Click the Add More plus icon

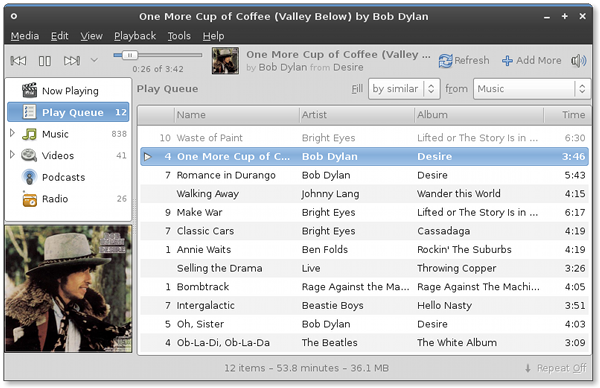(507, 60)
